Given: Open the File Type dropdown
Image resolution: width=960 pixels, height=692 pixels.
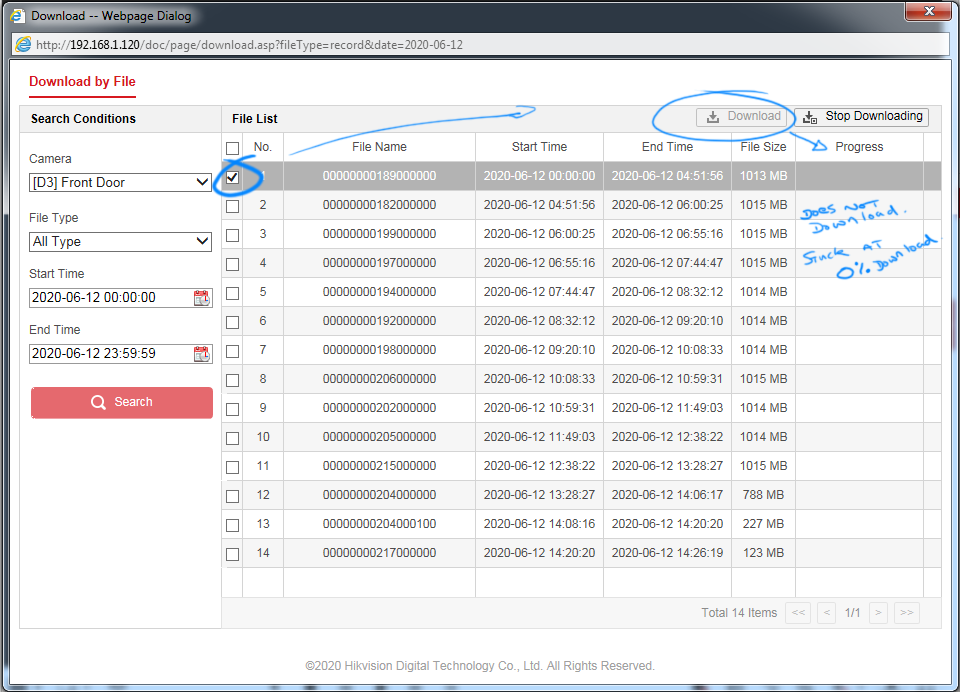Looking at the screenshot, I should [x=120, y=242].
